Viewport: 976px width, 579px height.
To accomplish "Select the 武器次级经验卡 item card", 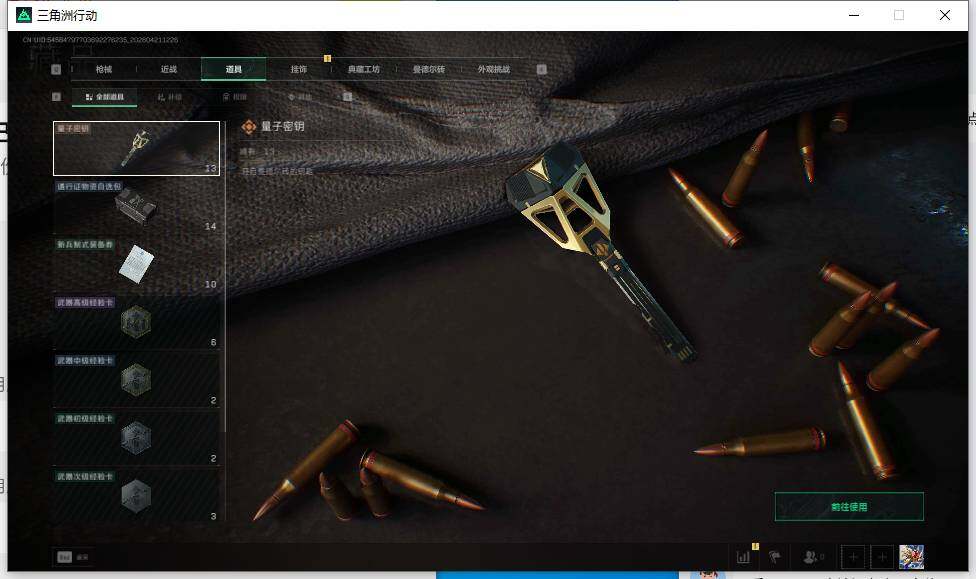I will click(136, 496).
